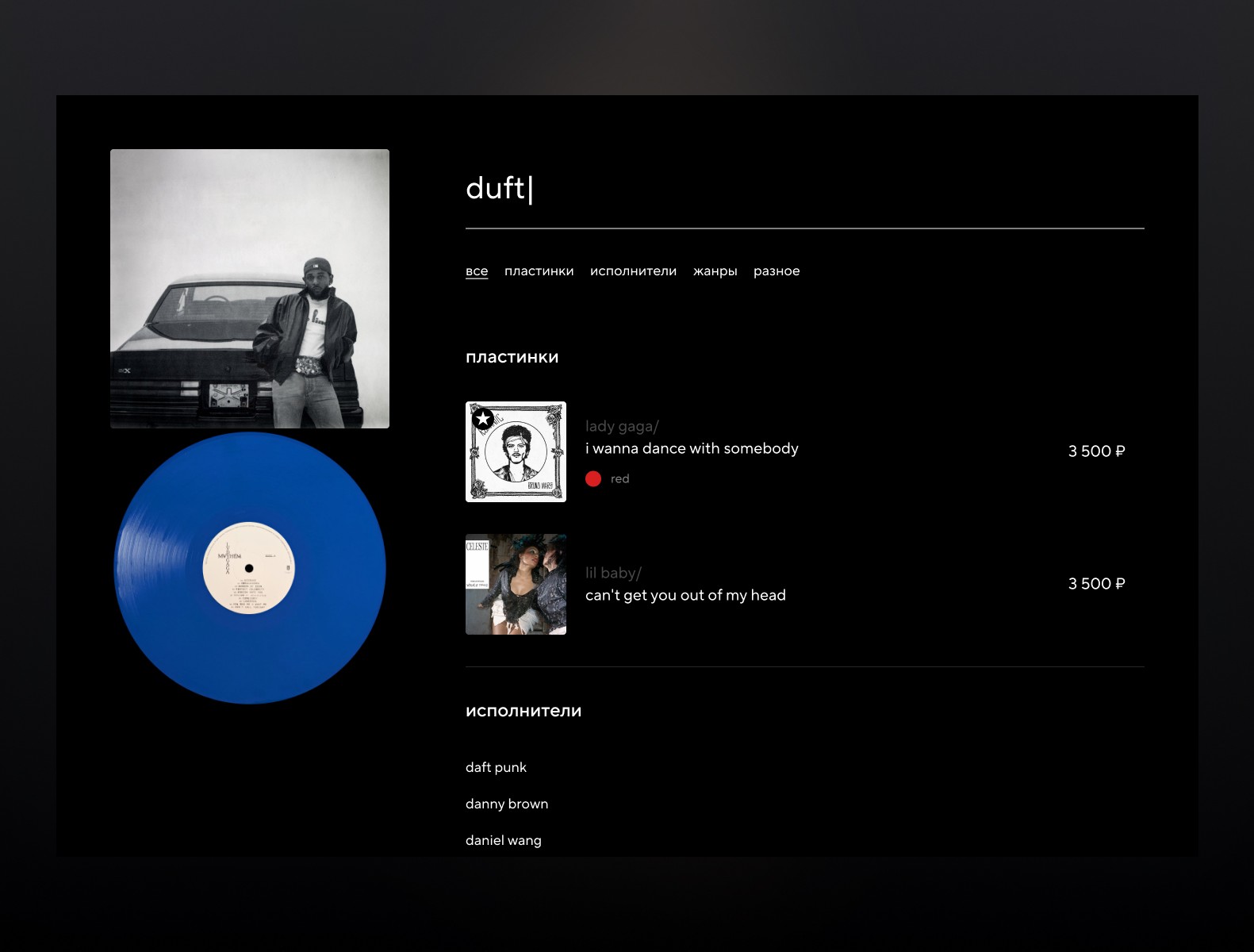Image resolution: width=1254 pixels, height=952 pixels.
Task: Switch to the разное tab
Action: [777, 271]
